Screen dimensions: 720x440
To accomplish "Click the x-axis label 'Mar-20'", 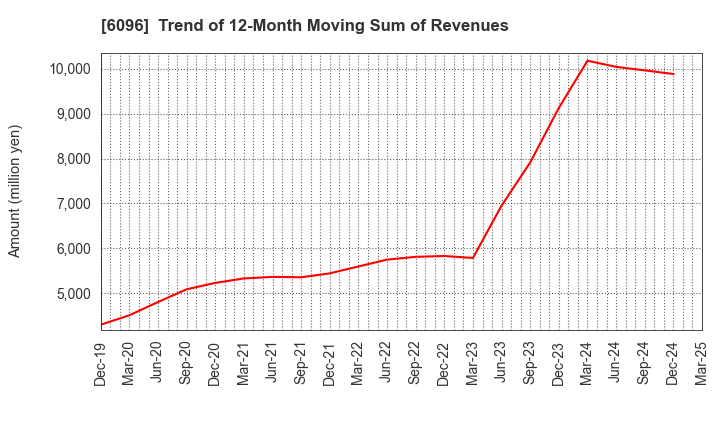I will pyautogui.click(x=128, y=363).
